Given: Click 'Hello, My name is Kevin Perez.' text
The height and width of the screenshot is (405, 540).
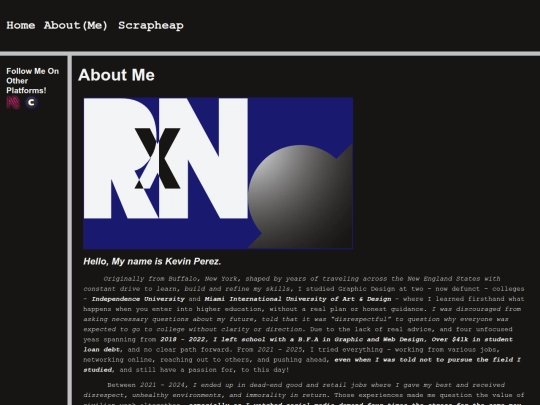Looking at the screenshot, I should (x=152, y=261).
